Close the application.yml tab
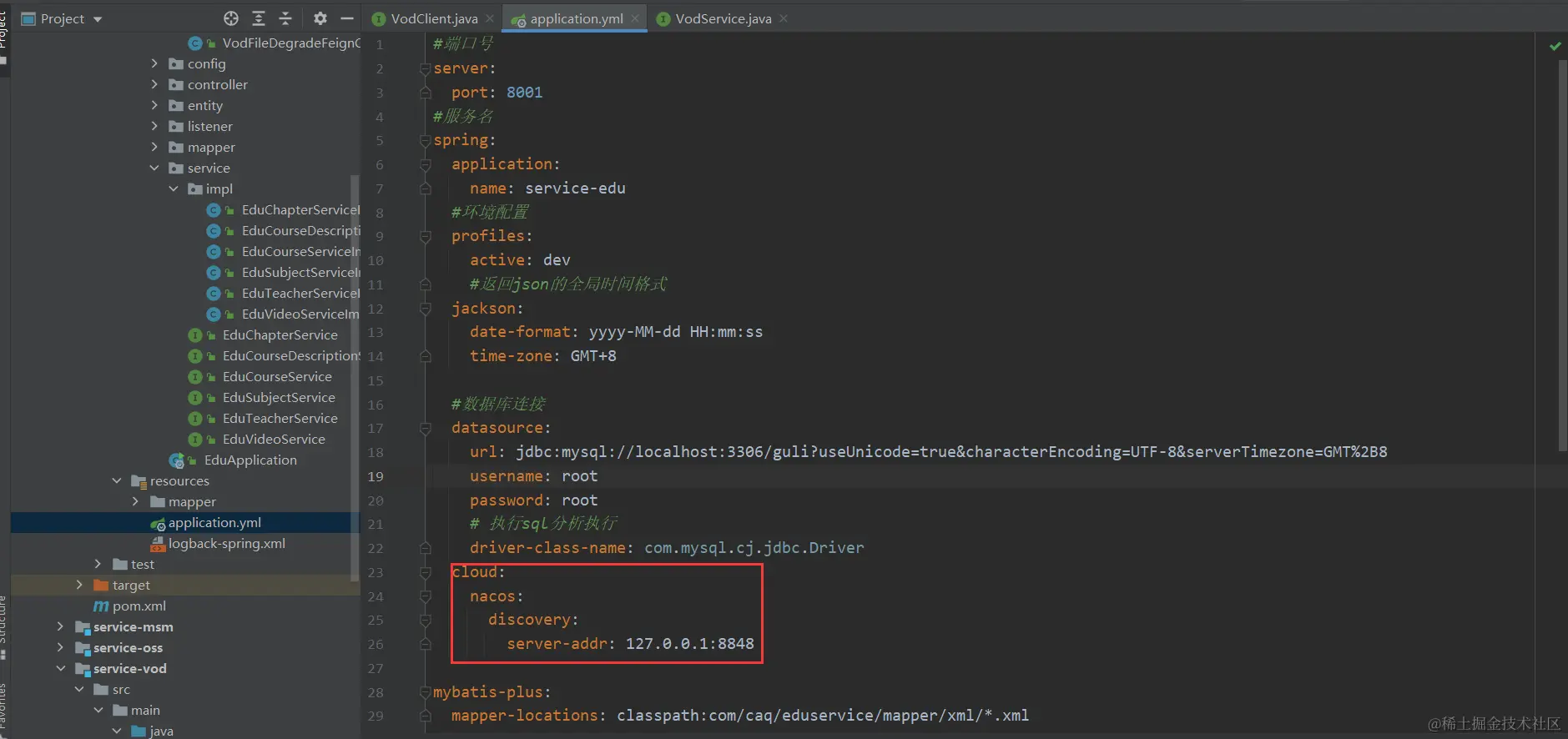The image size is (1568, 739). (635, 18)
